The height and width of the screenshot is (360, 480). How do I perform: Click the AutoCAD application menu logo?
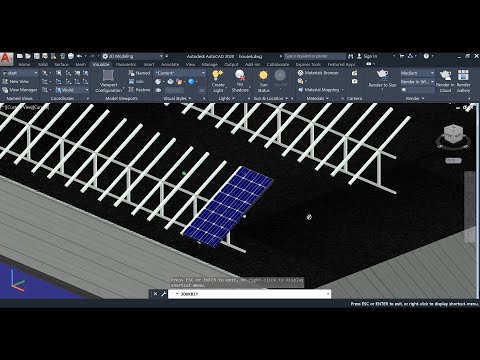(x=6, y=58)
